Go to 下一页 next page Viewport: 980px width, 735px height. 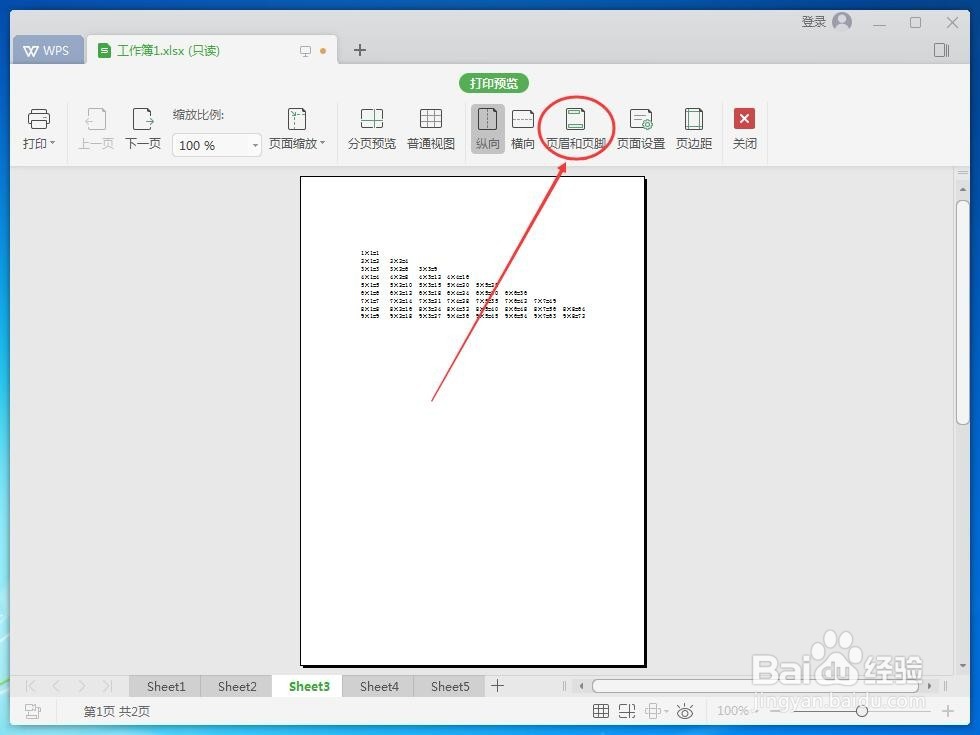[x=142, y=128]
